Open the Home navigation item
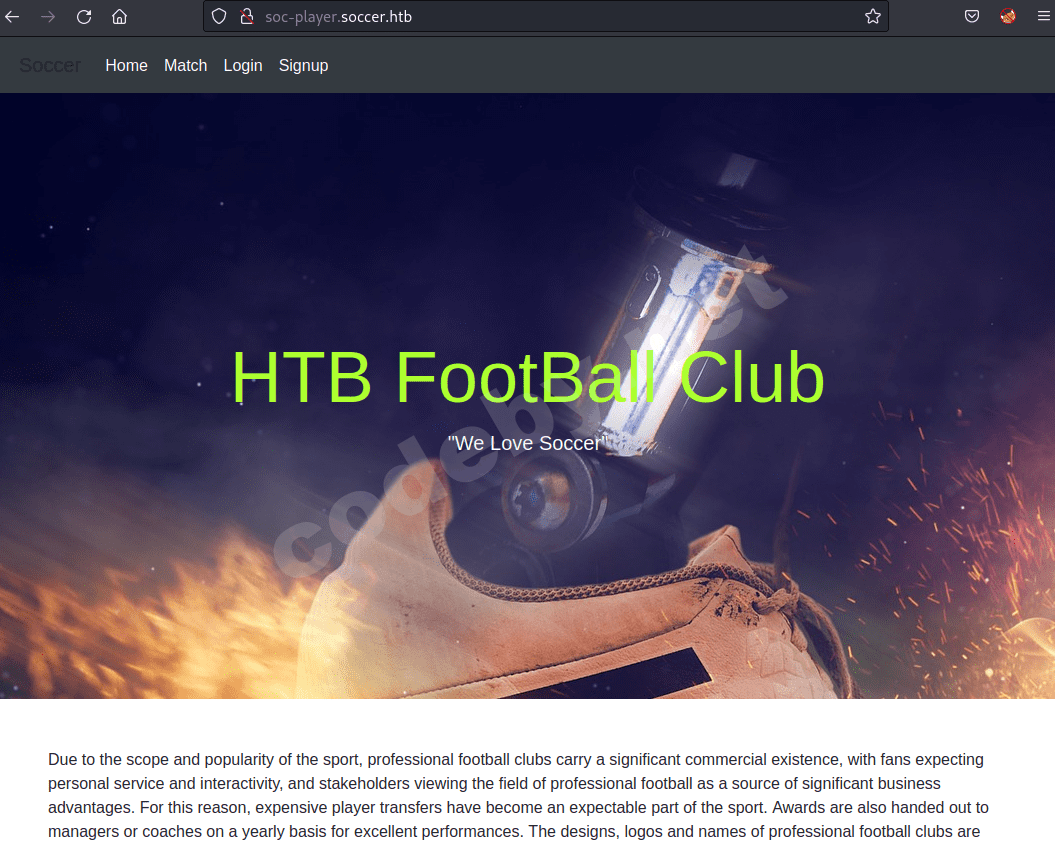Screen dimensions: 1055x843 point(126,65)
